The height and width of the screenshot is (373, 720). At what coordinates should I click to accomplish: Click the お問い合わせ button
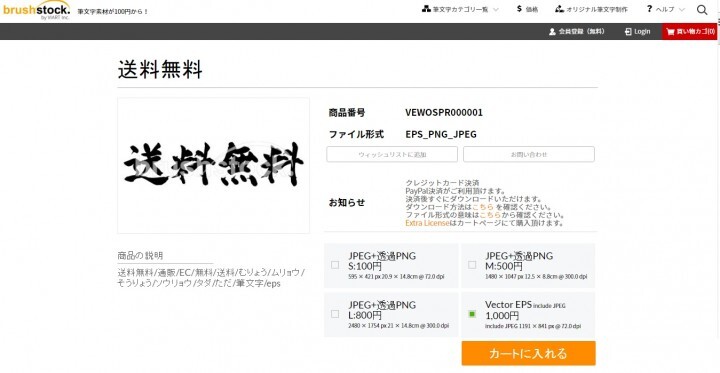(x=529, y=154)
